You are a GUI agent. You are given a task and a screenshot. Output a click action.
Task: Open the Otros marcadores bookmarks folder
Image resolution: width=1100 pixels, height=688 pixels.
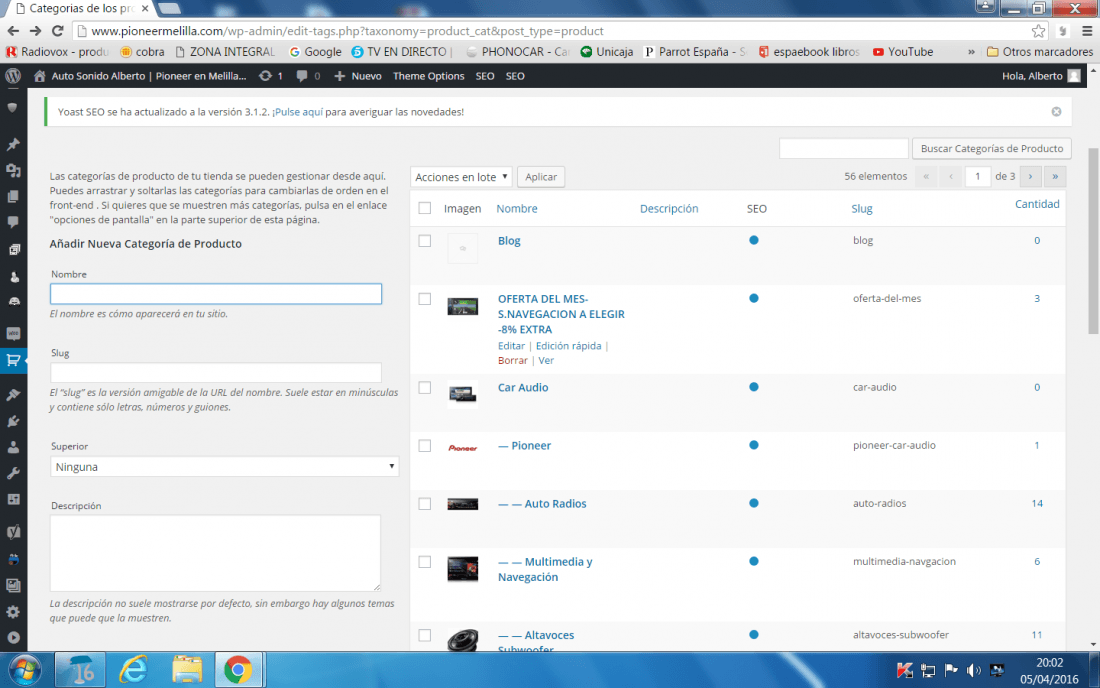point(1040,52)
